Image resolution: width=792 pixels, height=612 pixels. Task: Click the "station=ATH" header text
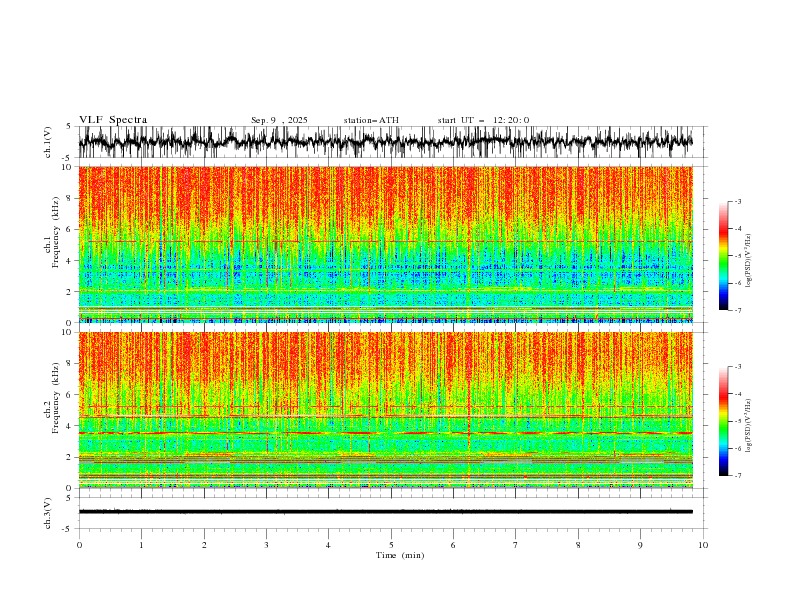pos(371,120)
